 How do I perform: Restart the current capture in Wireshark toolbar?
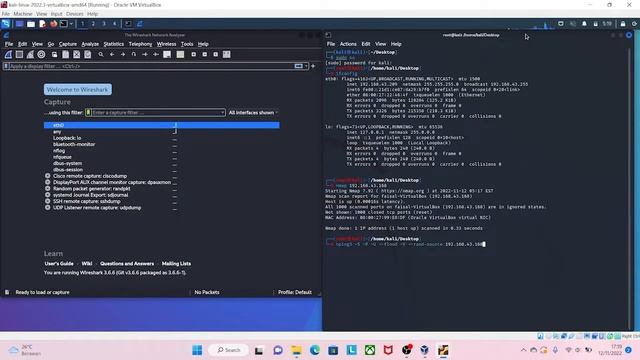point(30,54)
